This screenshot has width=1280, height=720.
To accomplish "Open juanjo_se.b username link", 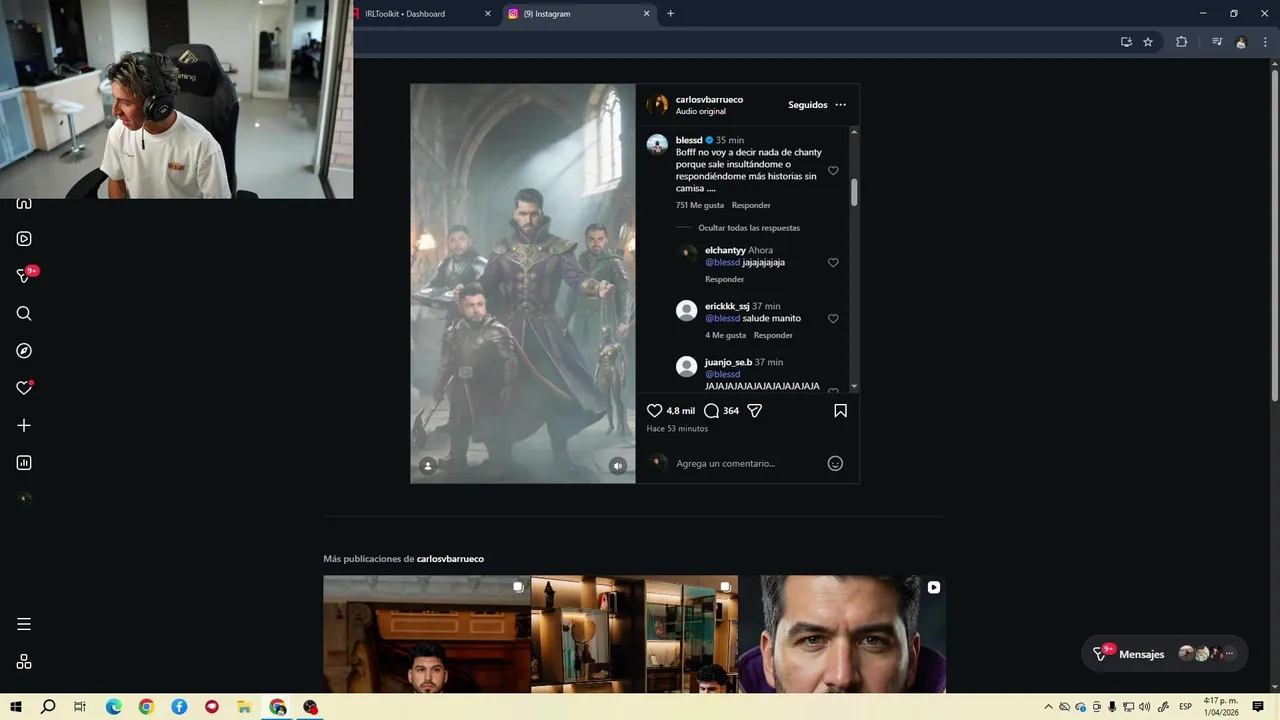I will (x=728, y=362).
